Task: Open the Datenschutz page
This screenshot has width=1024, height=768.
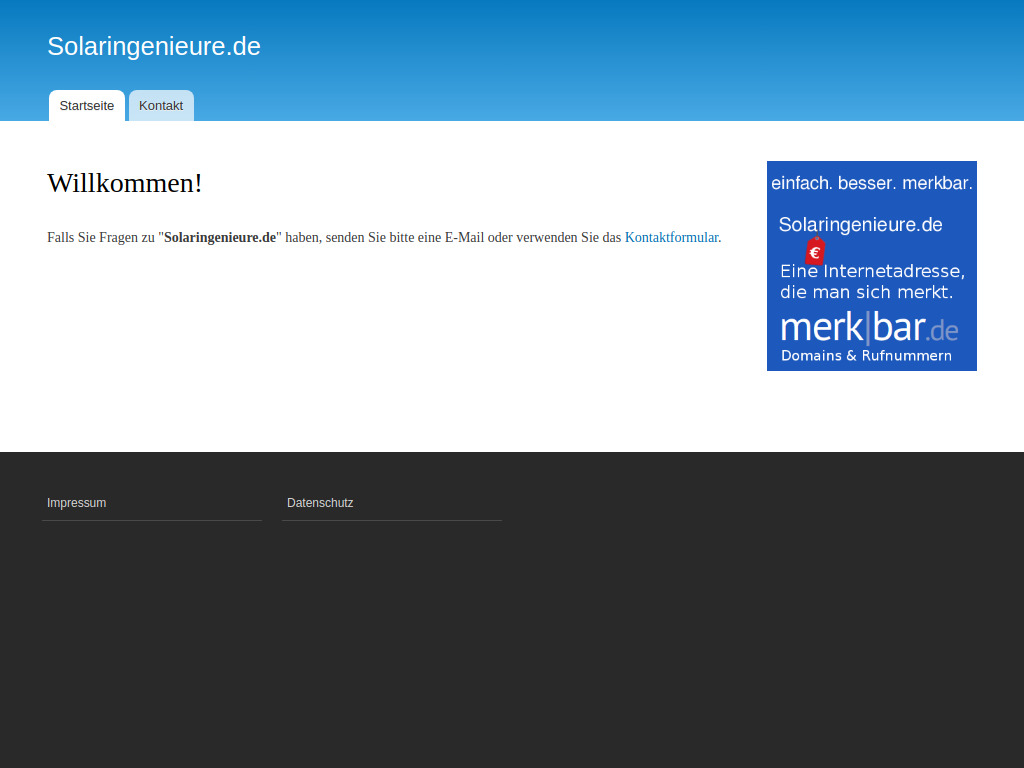Action: coord(320,503)
